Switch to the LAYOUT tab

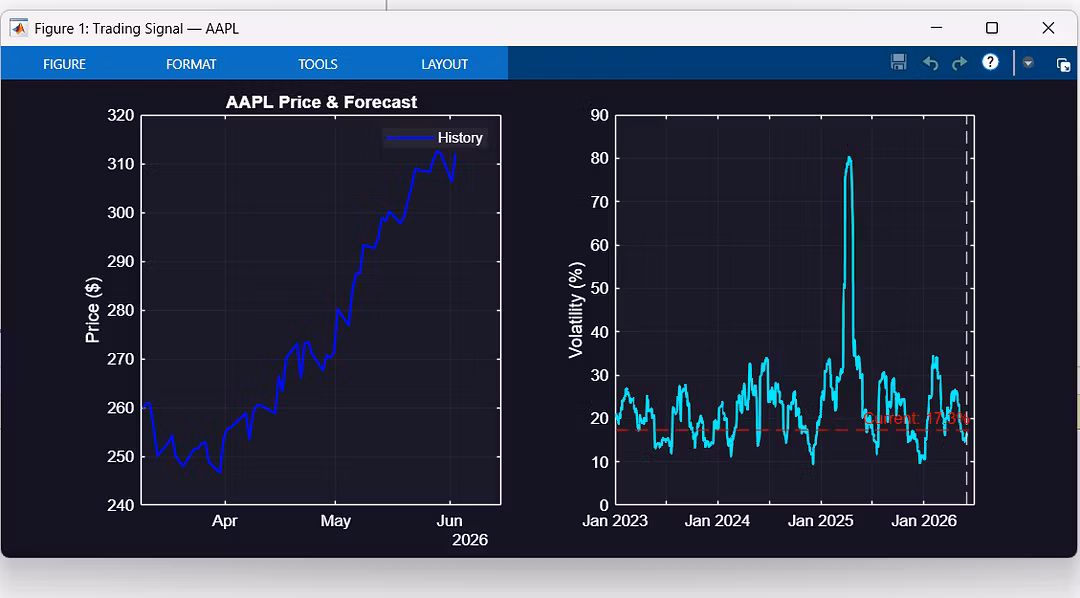point(444,64)
